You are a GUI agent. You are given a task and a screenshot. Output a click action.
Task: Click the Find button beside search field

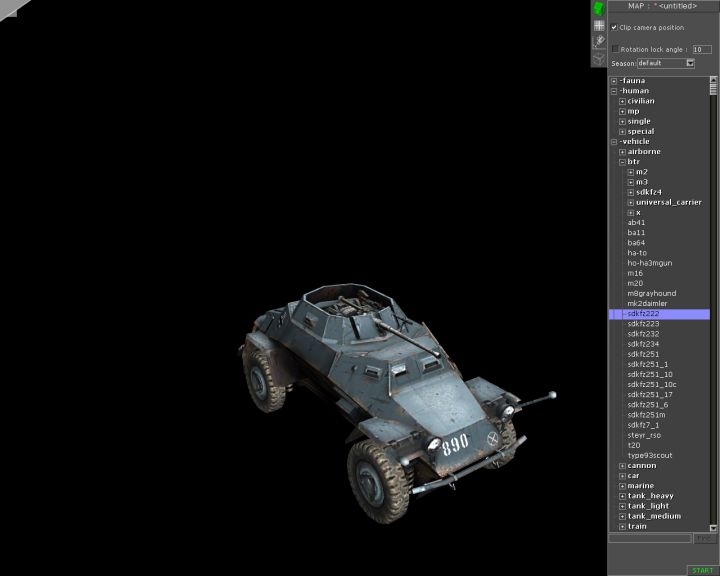click(705, 538)
